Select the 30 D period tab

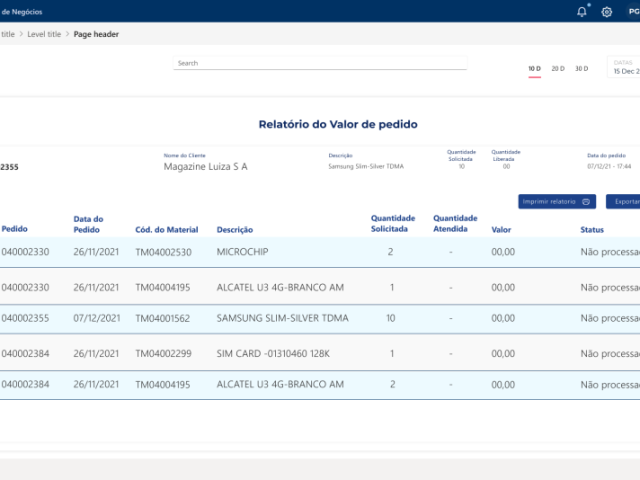pos(582,69)
